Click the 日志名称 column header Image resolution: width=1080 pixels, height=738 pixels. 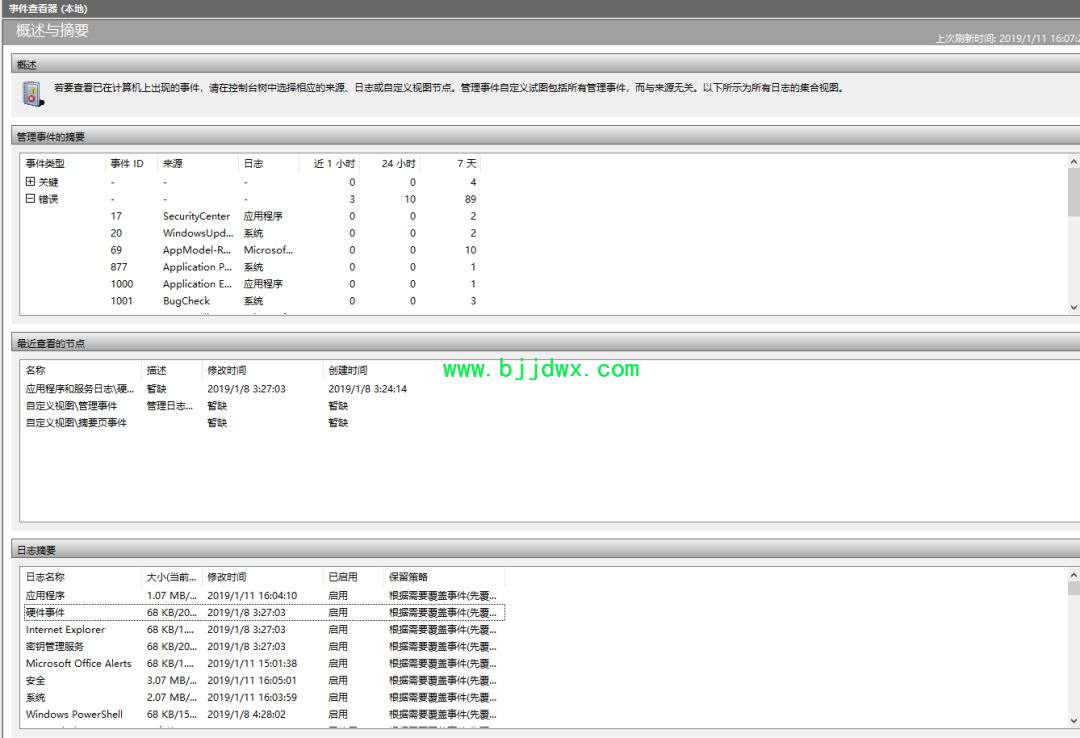(81, 577)
